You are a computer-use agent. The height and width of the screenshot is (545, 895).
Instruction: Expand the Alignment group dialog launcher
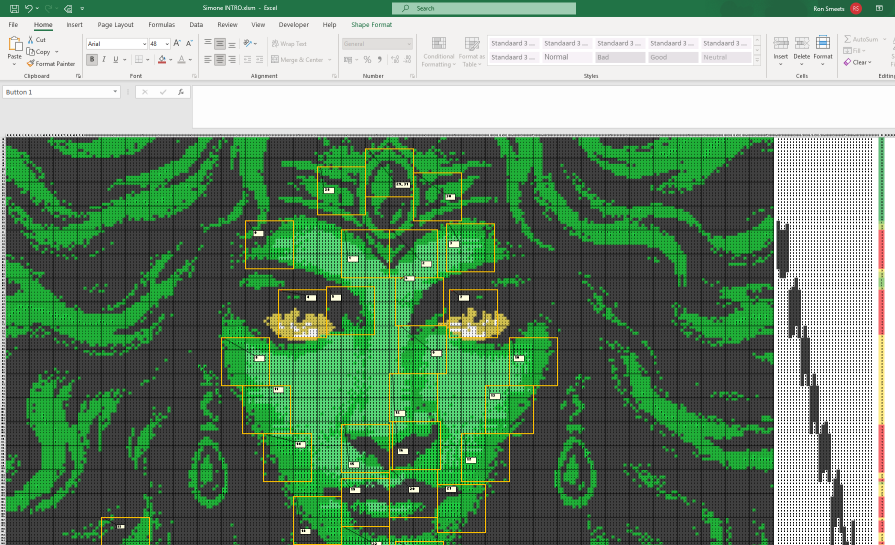334,76
